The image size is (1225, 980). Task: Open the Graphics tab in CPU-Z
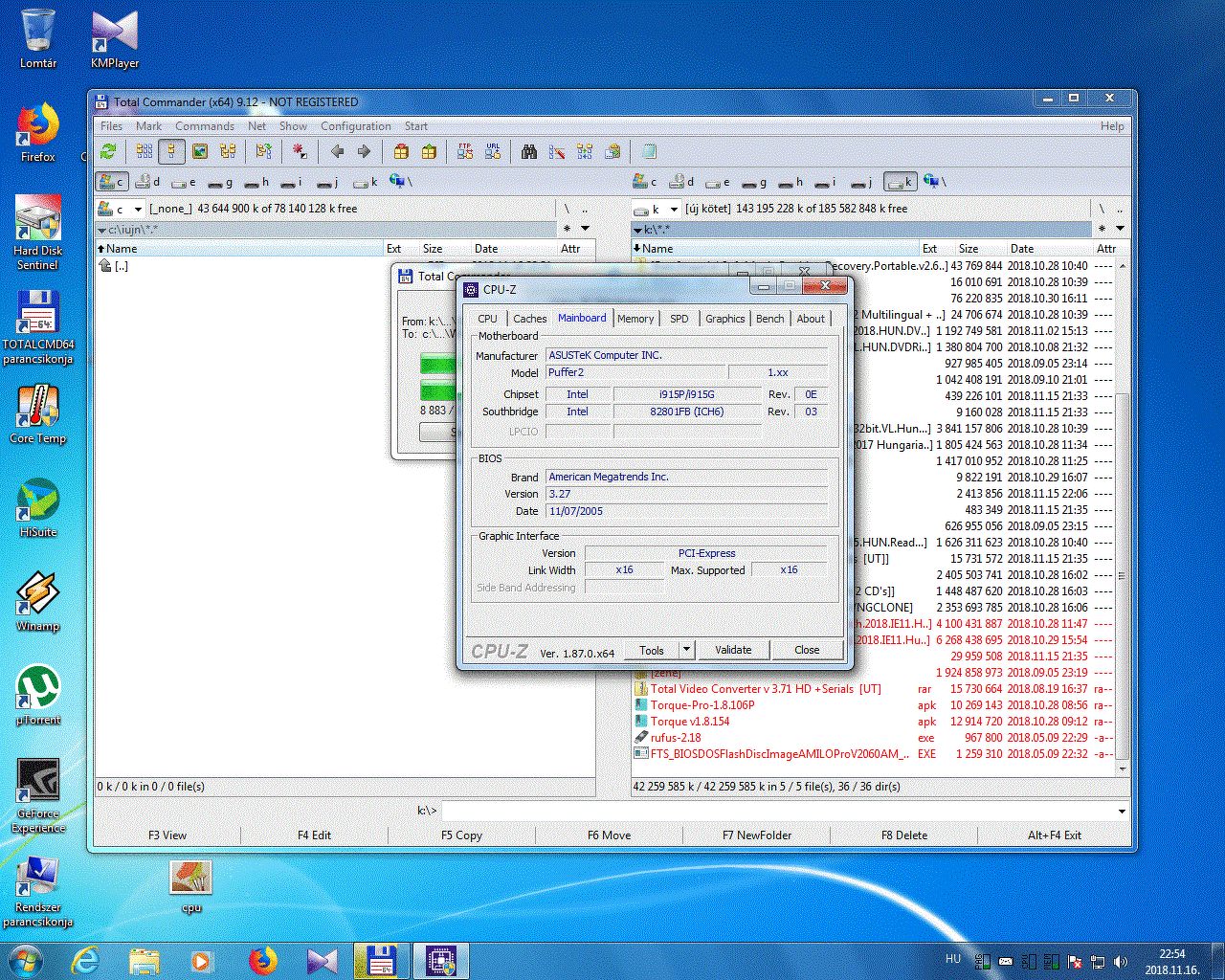tap(725, 319)
